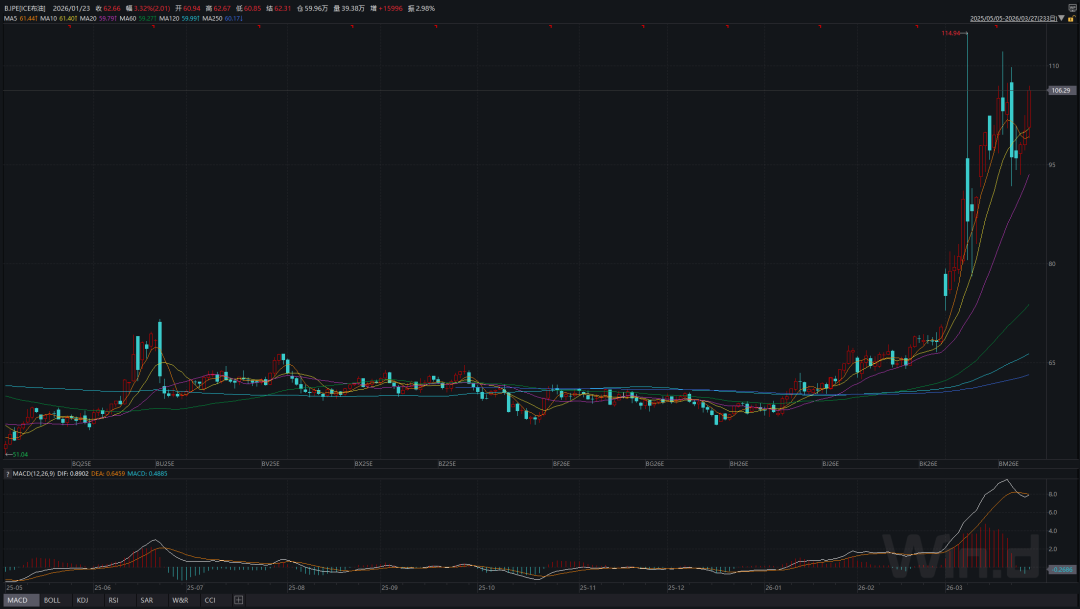Open the W&R indicator tab
The width and height of the screenshot is (1080, 609).
click(x=179, y=600)
